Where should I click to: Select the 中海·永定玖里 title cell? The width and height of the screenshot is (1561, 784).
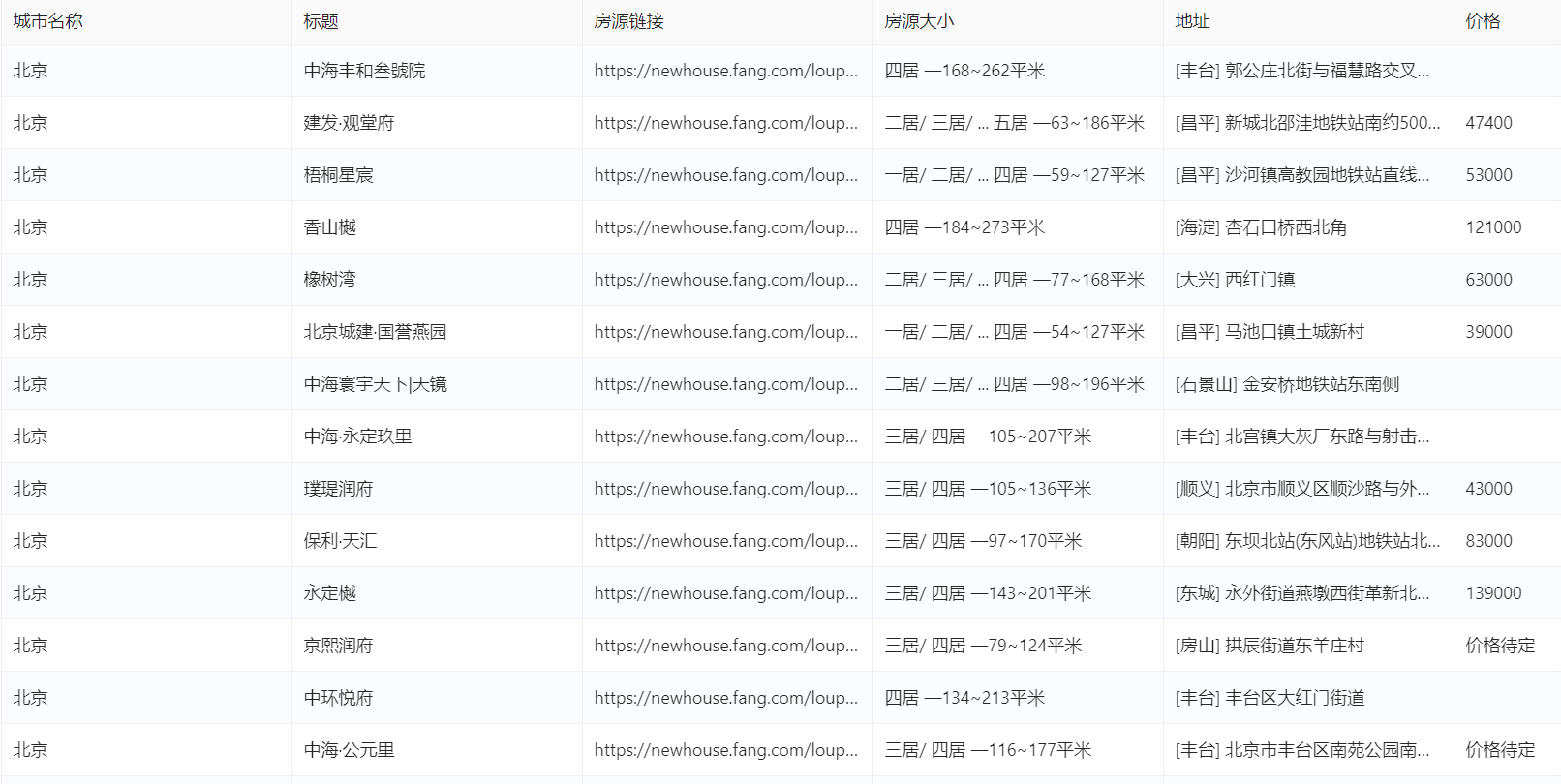pyautogui.click(x=358, y=437)
